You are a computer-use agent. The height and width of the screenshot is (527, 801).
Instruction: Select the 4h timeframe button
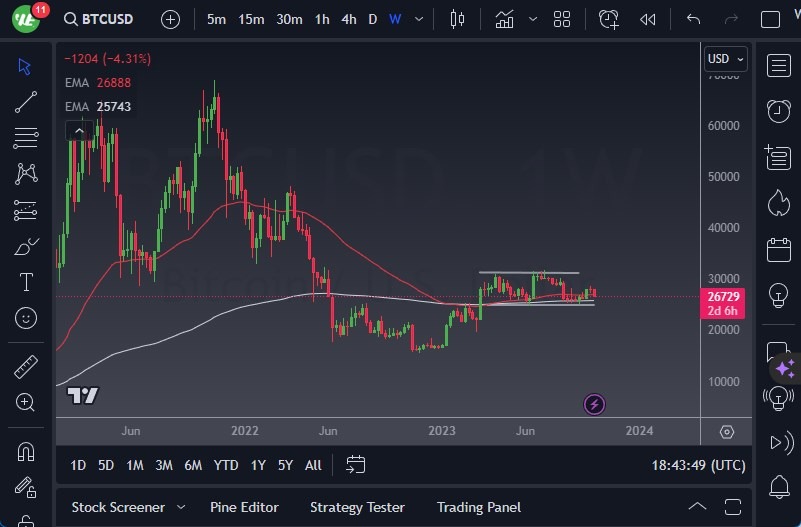click(x=348, y=19)
